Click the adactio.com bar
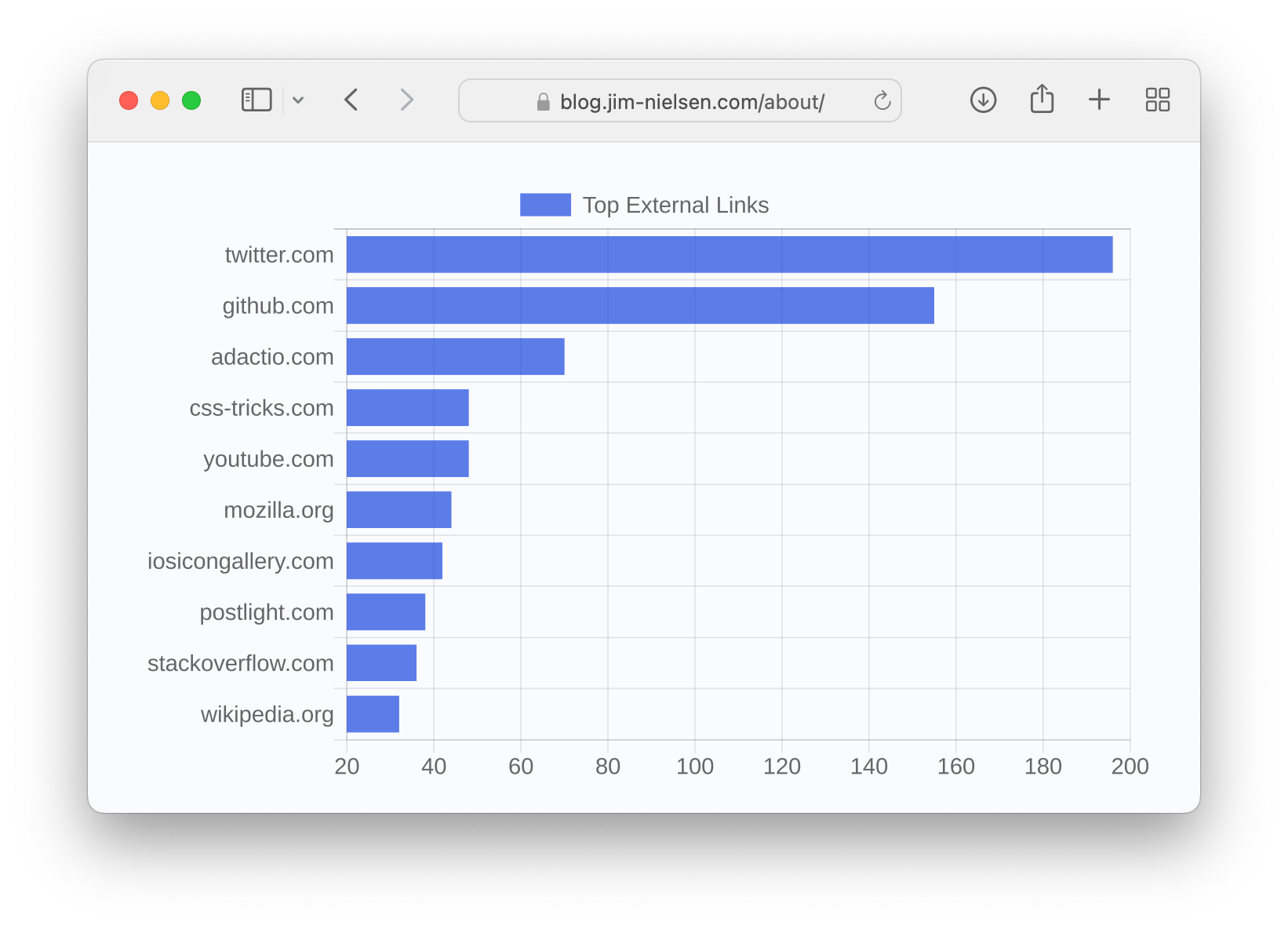 click(x=456, y=356)
